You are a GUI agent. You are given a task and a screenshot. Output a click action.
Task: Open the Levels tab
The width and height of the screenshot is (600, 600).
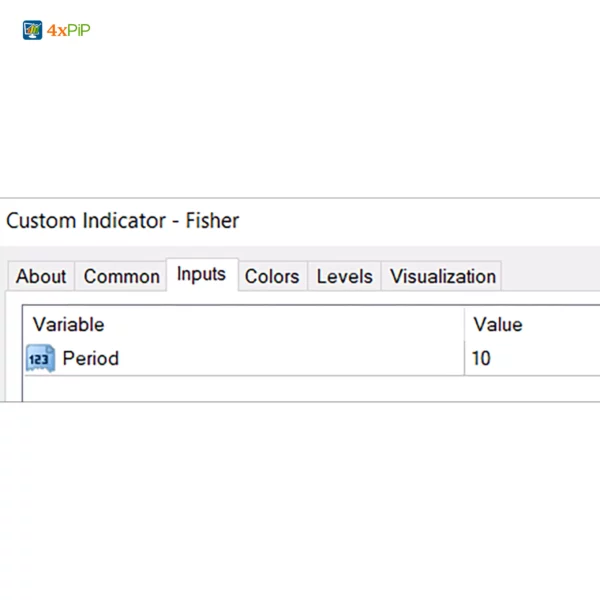(344, 277)
